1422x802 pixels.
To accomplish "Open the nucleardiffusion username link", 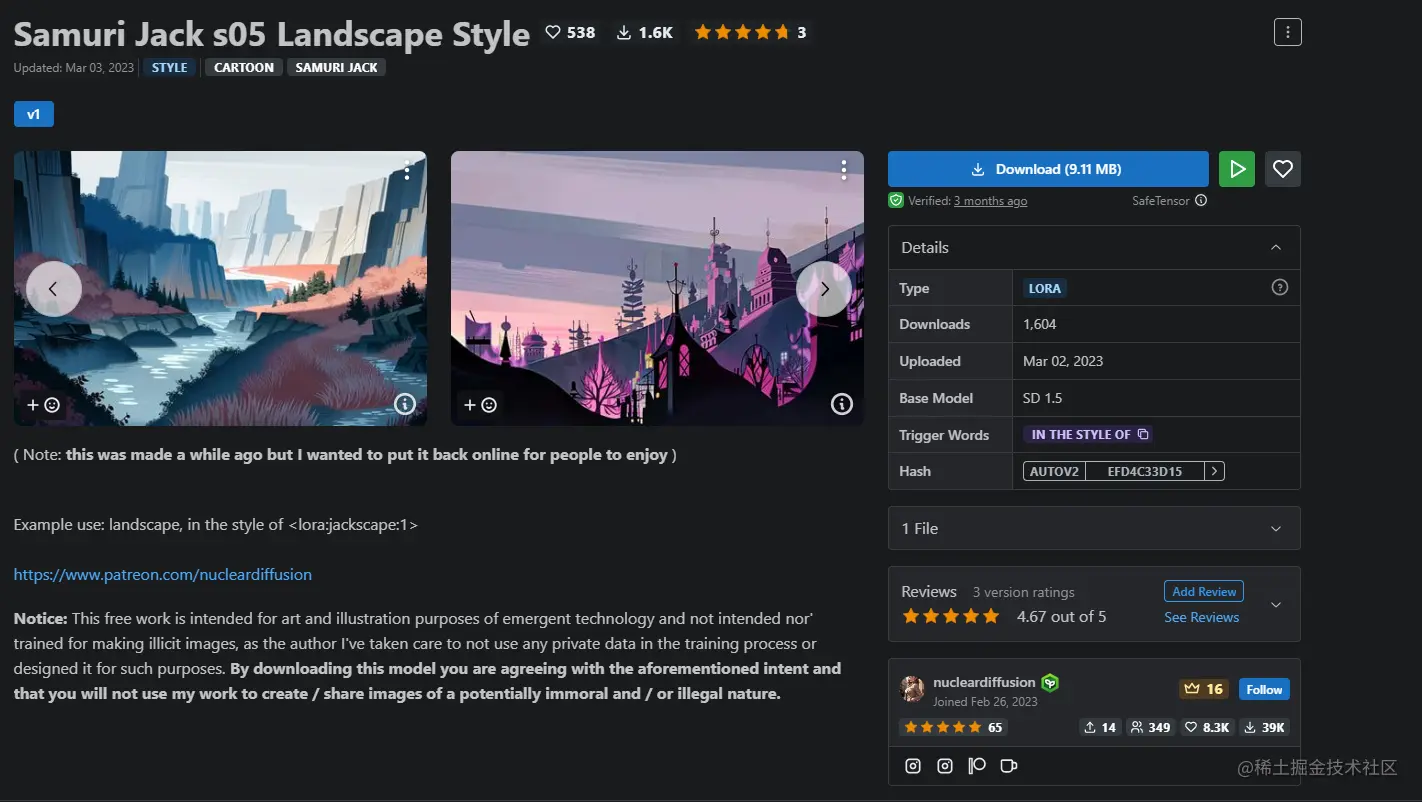I will pyautogui.click(x=984, y=682).
